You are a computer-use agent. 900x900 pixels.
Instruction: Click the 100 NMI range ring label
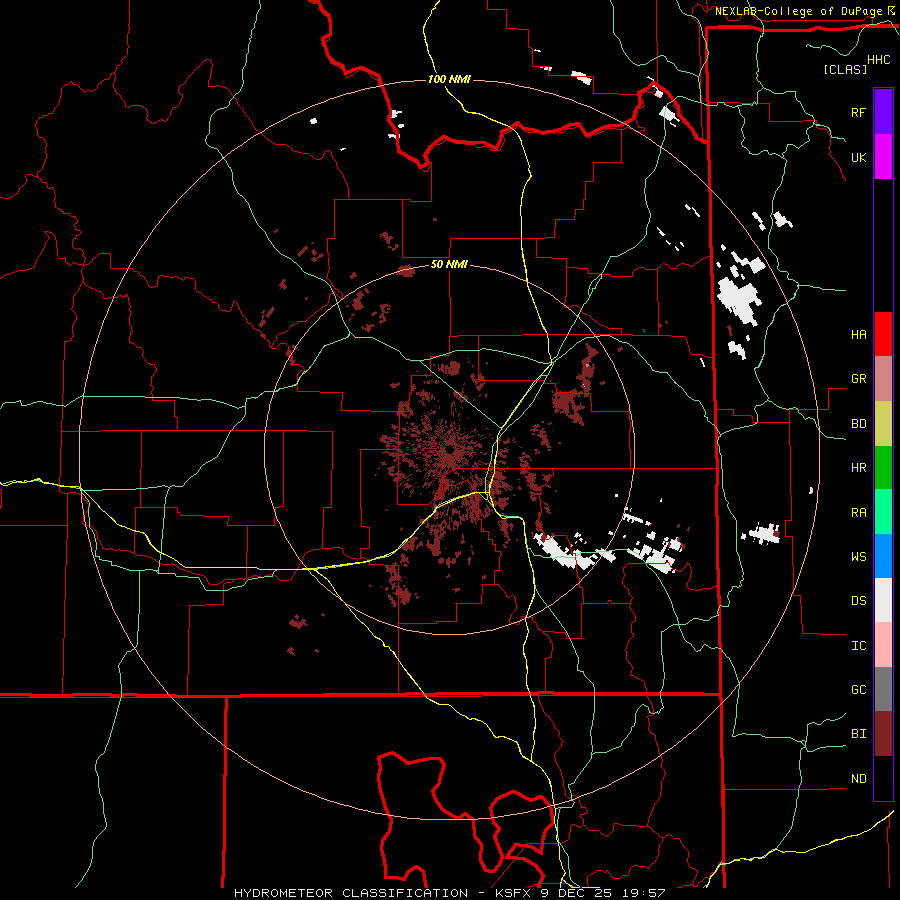tap(449, 79)
